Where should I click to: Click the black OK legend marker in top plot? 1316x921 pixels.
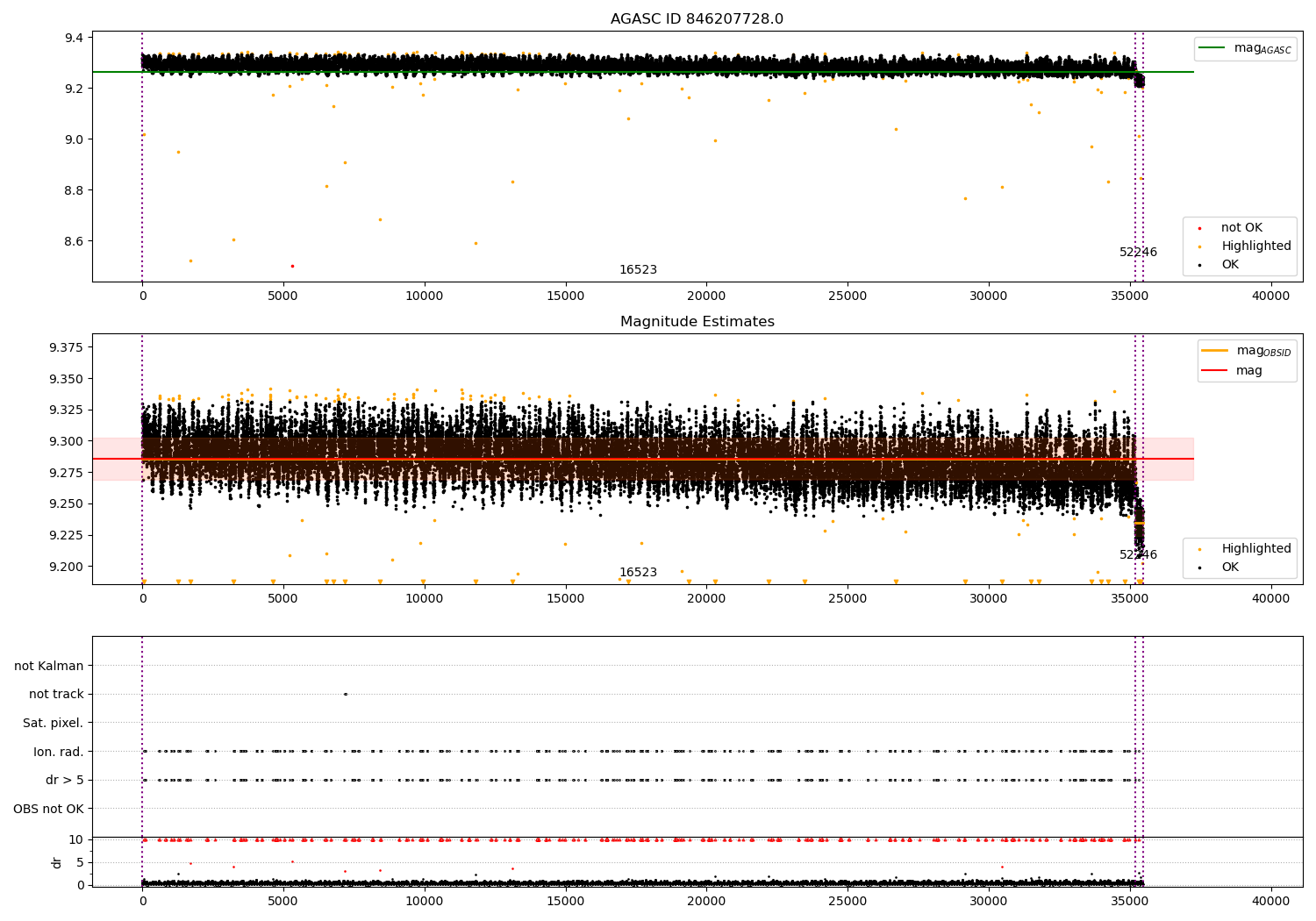[1199, 265]
